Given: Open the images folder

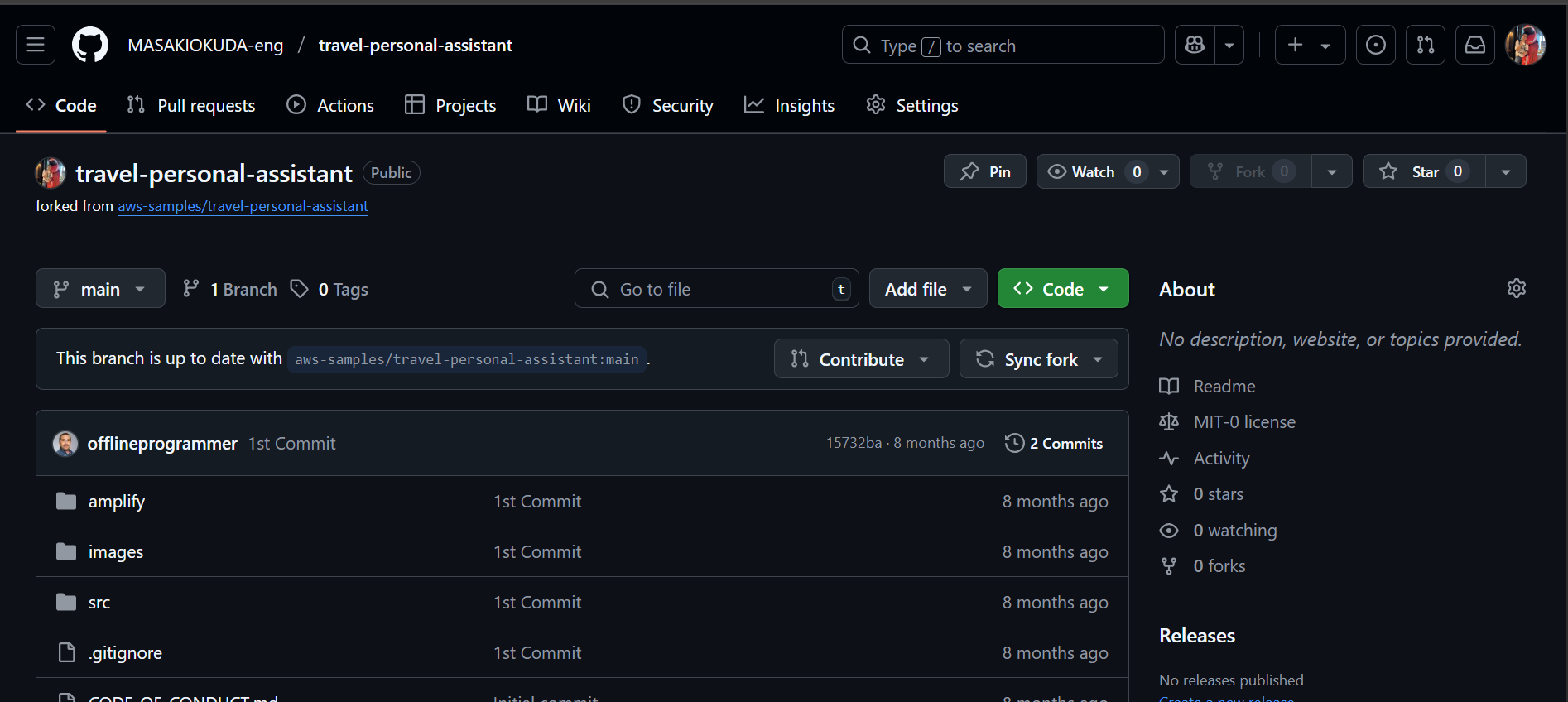Looking at the screenshot, I should click(x=116, y=552).
